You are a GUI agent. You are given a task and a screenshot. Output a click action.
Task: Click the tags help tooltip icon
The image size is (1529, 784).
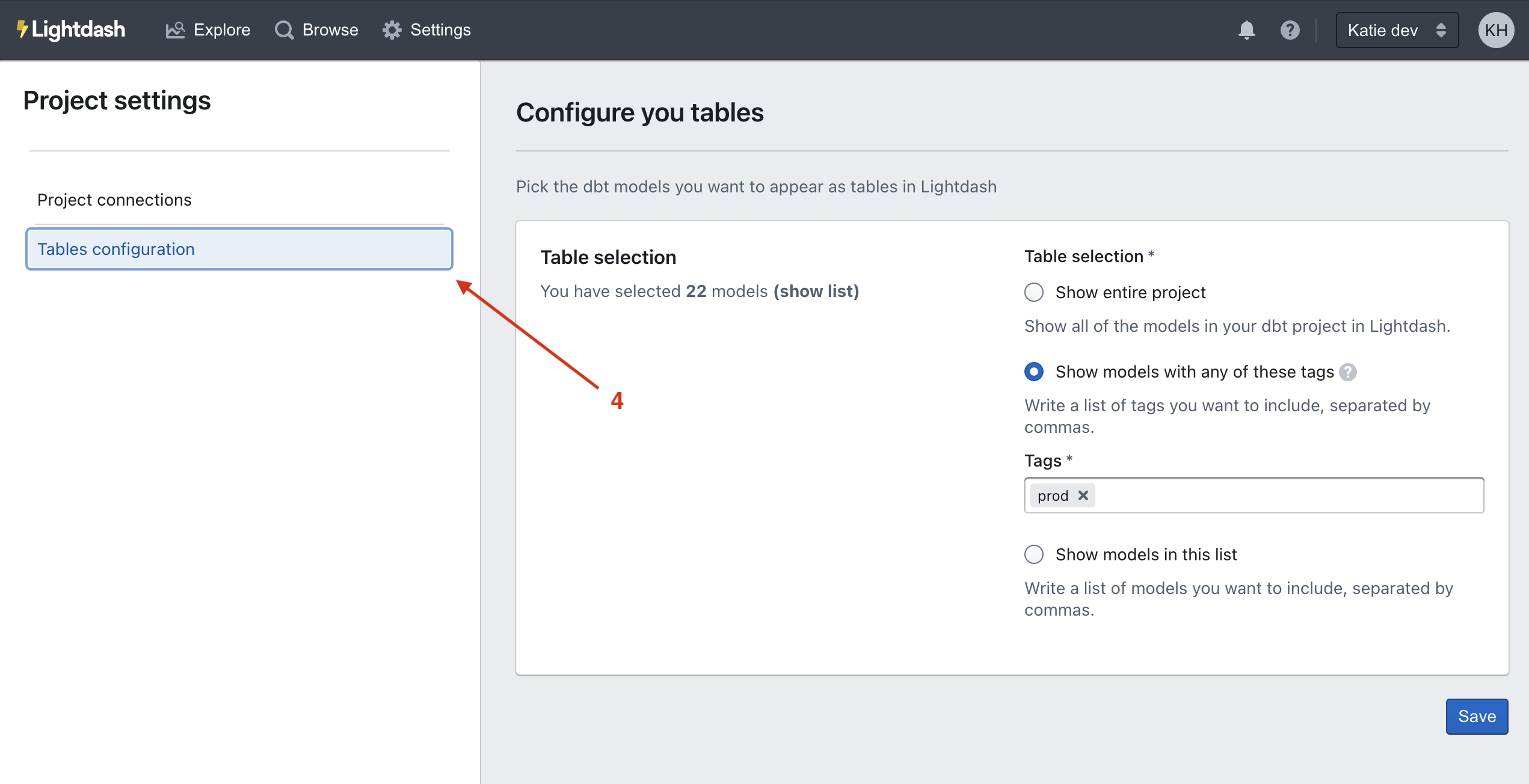coord(1348,372)
